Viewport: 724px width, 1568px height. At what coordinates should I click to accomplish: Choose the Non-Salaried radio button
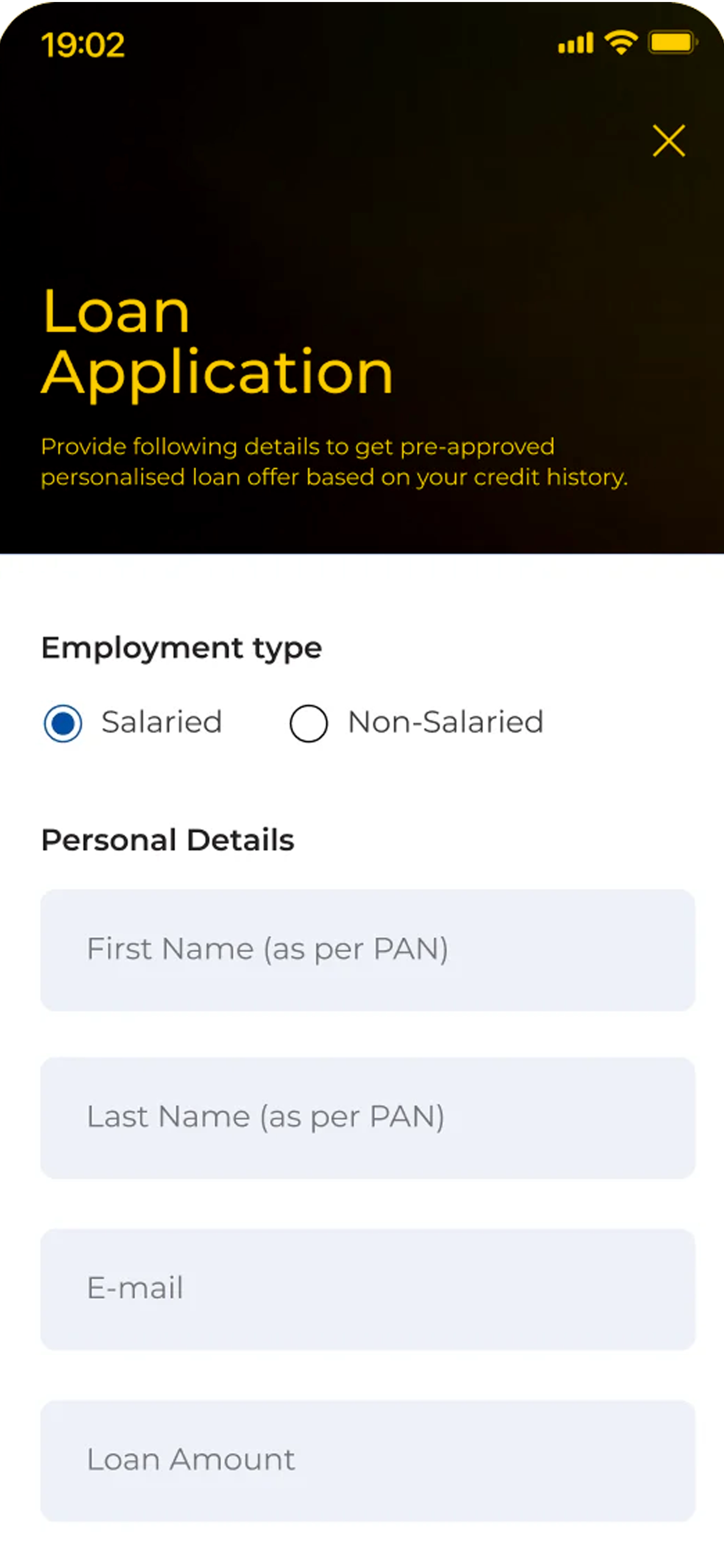[x=309, y=723]
